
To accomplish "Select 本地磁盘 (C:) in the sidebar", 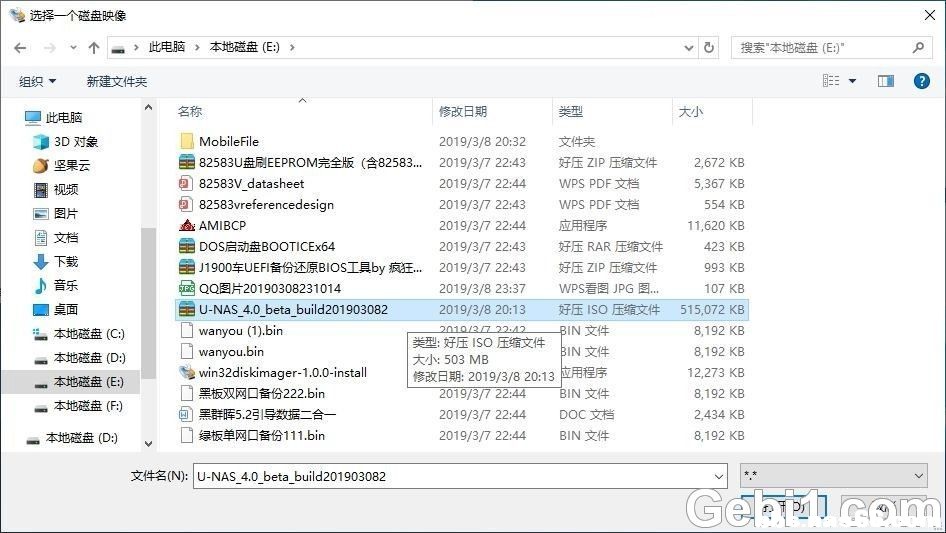I will (89, 333).
